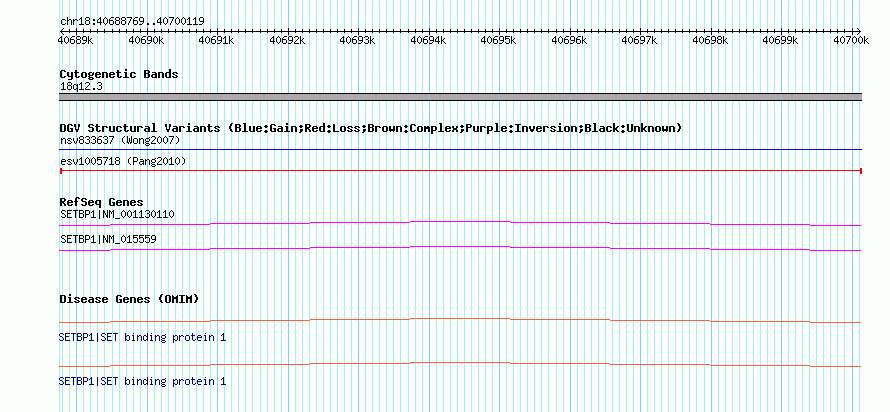Click the gray 18q12.3 cytogenetic band bar
The height and width of the screenshot is (412, 890).
point(460,97)
